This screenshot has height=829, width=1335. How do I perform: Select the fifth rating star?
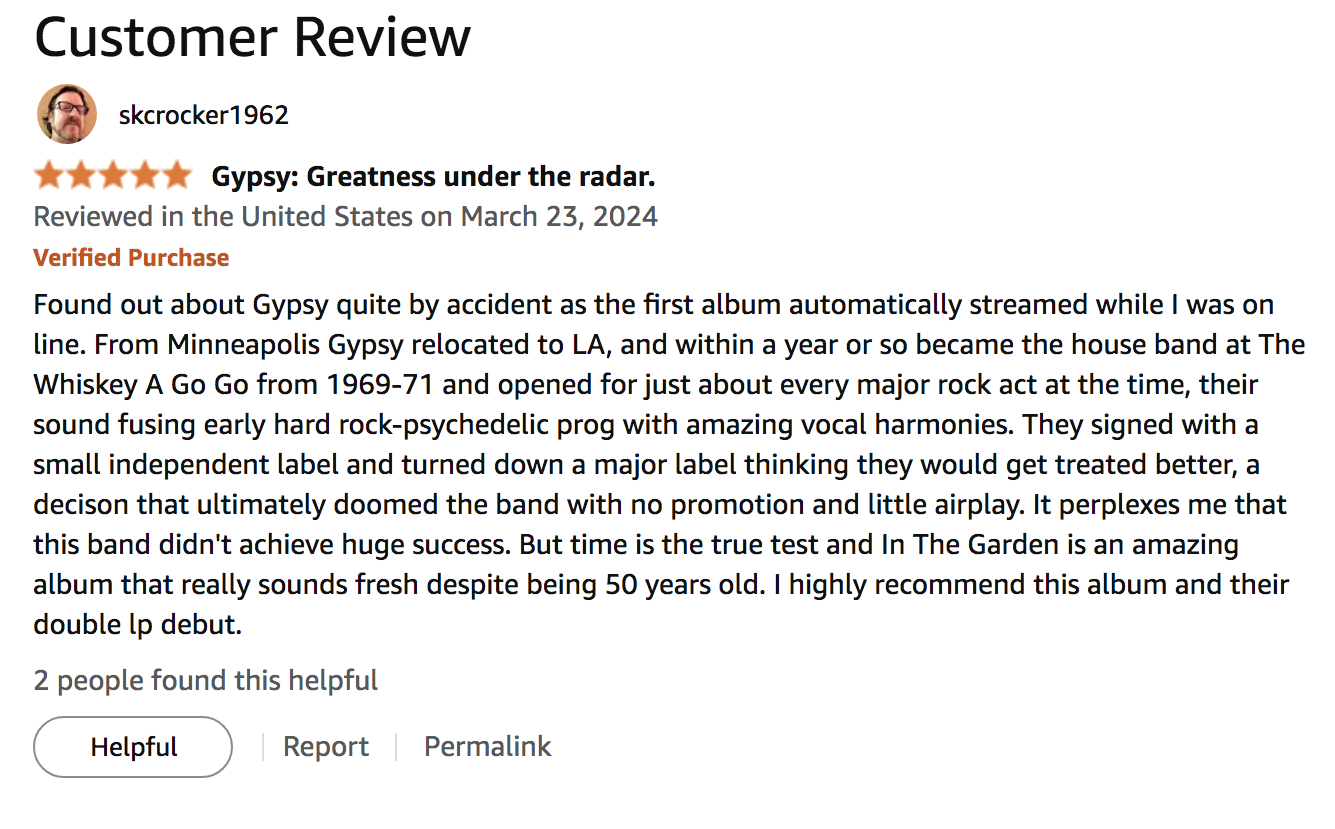pos(179,174)
